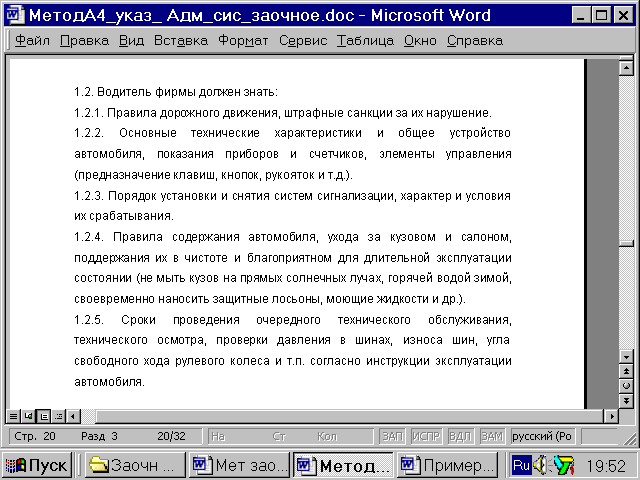This screenshot has height=480, width=640.
Task: Open the Пуск start menu
Action: coord(38,465)
